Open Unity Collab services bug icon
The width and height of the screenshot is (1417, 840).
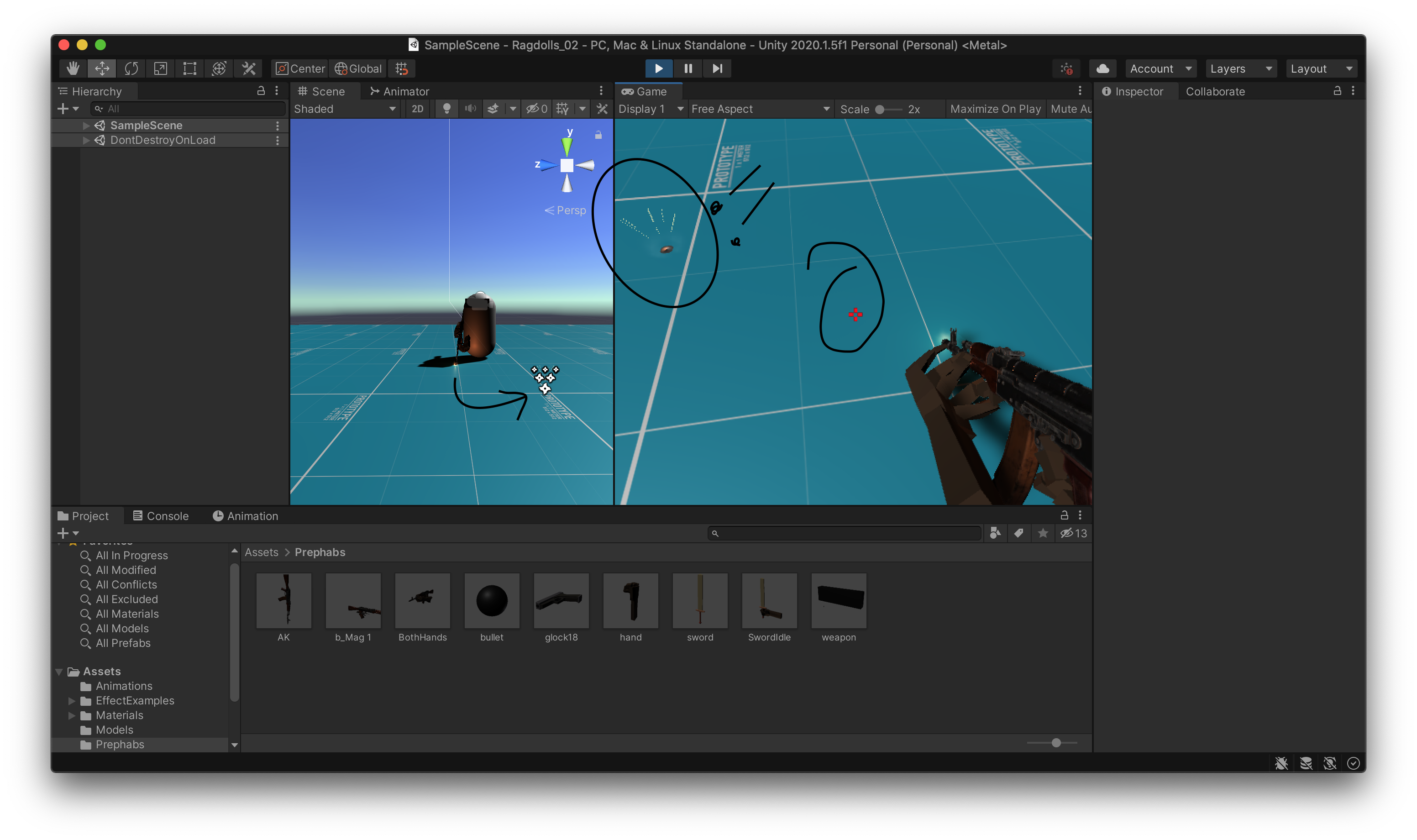pyautogui.click(x=1067, y=68)
